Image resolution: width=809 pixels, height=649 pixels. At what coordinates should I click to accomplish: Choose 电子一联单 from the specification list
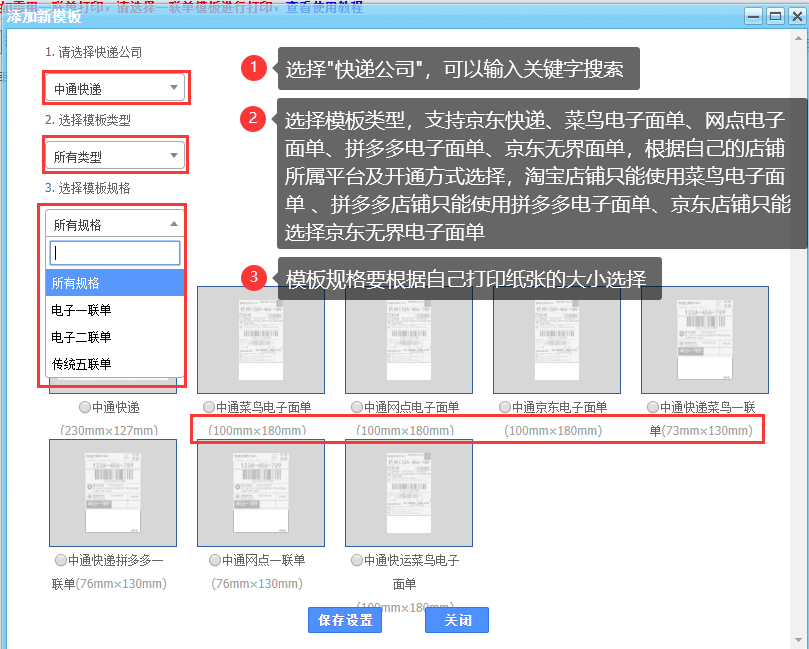[x=115, y=310]
